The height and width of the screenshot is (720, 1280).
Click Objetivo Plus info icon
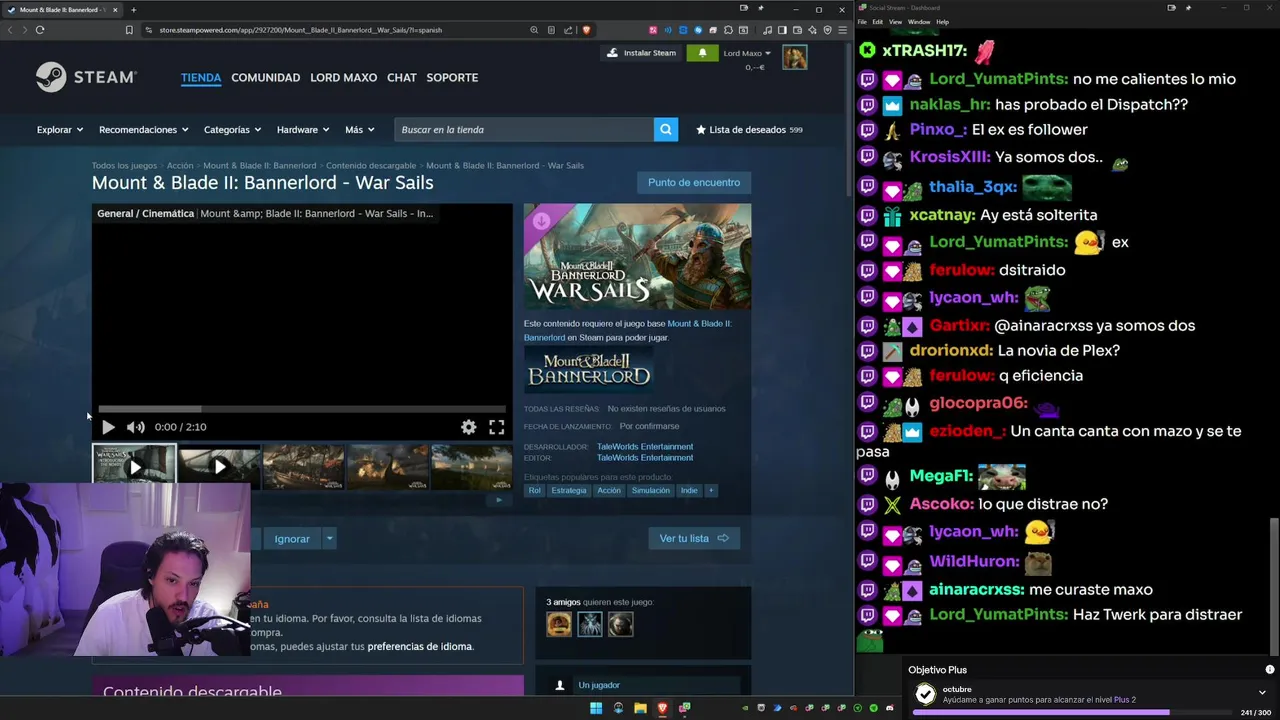(1270, 670)
